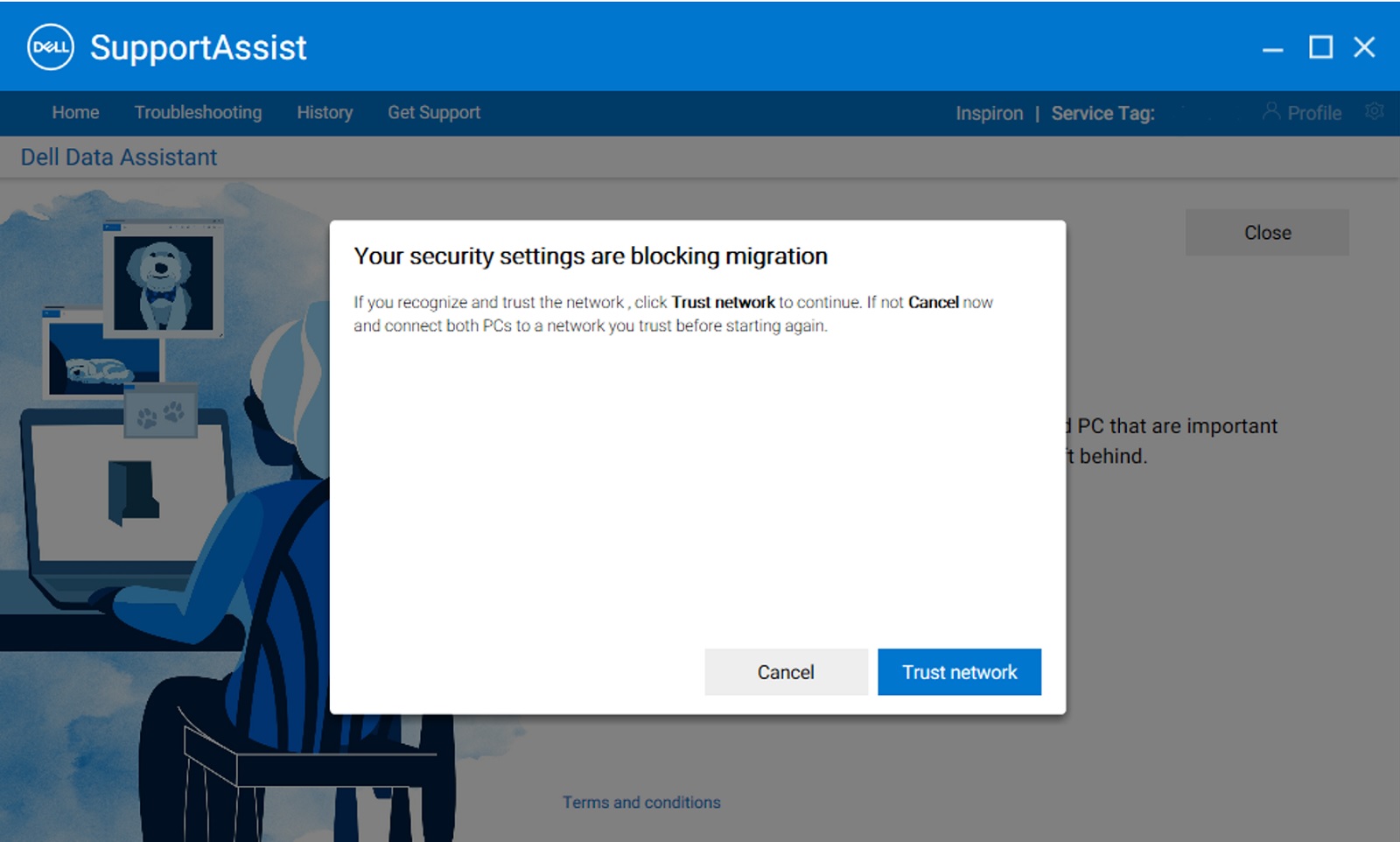Viewport: 1400px width, 842px height.
Task: Open the settings gear icon
Action: pos(1374,112)
